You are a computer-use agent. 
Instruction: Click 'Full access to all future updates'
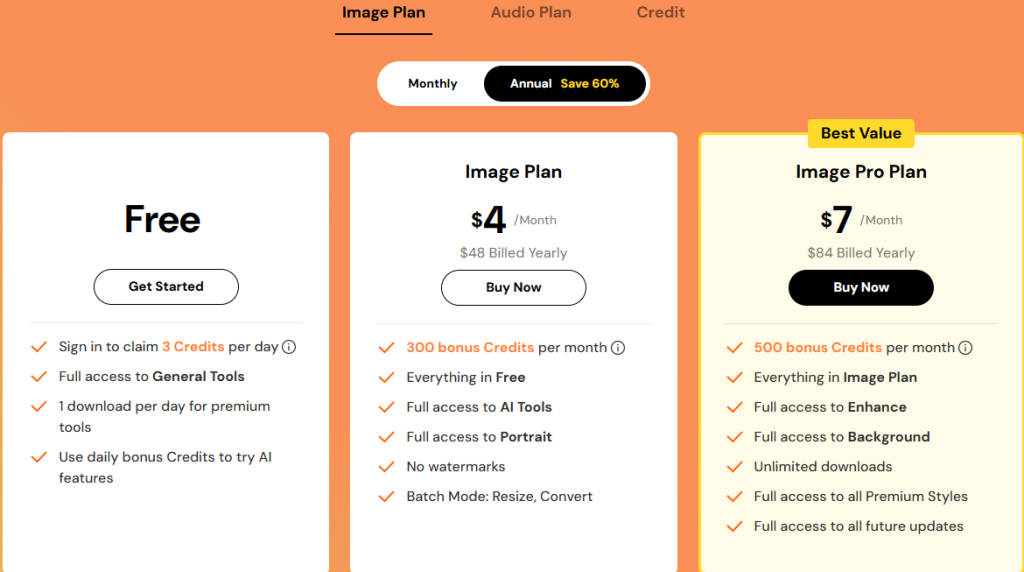(x=859, y=526)
